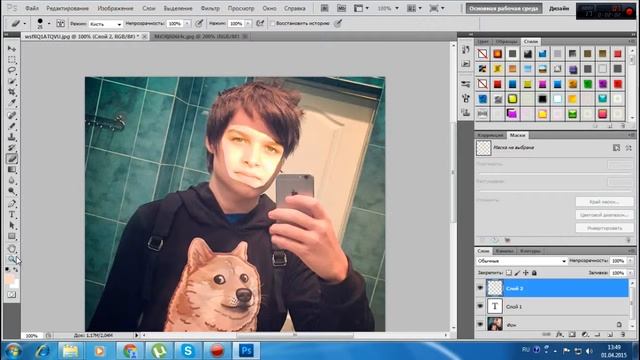Viewport: 640px width, 360px height.
Task: Create a new adjustment layer
Action: [585, 335]
